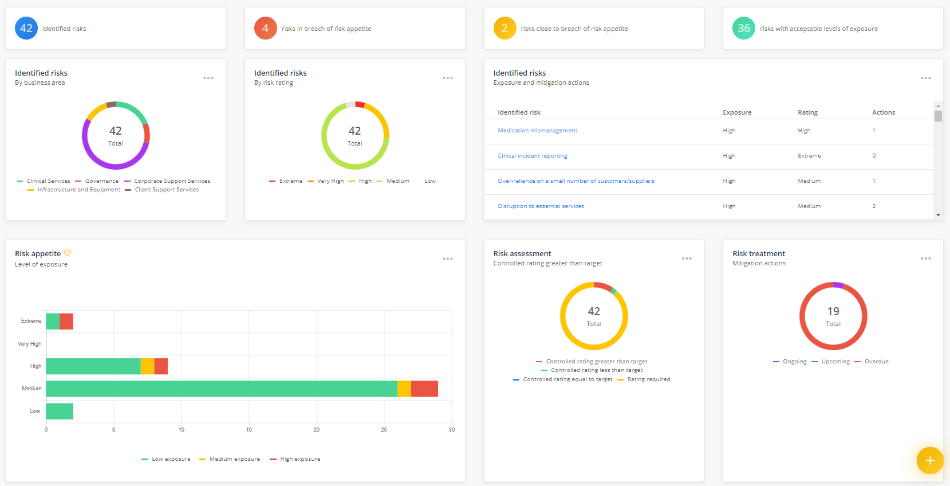
Task: Click the yellow plus add button
Action: [x=929, y=460]
